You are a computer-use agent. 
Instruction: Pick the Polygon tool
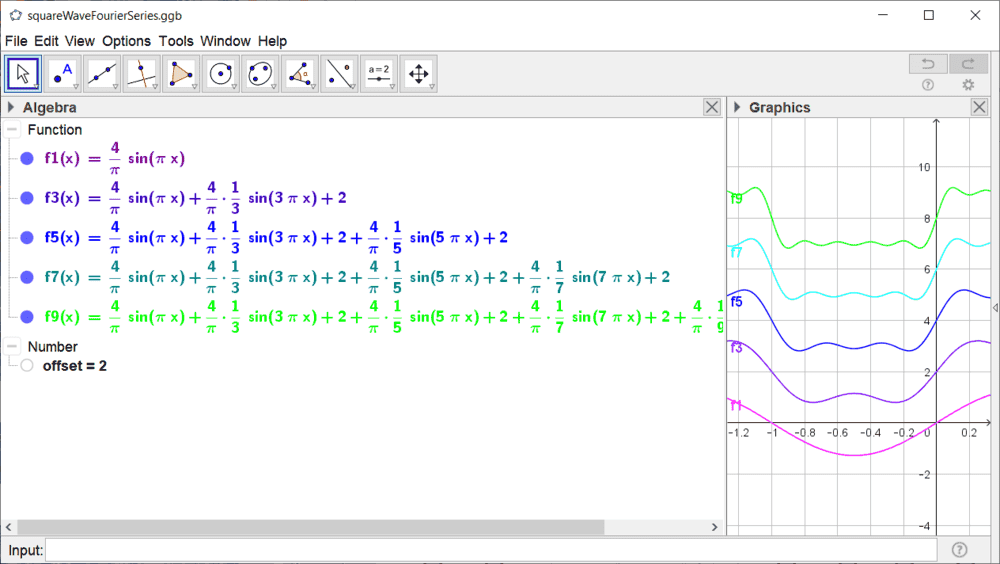click(x=181, y=74)
